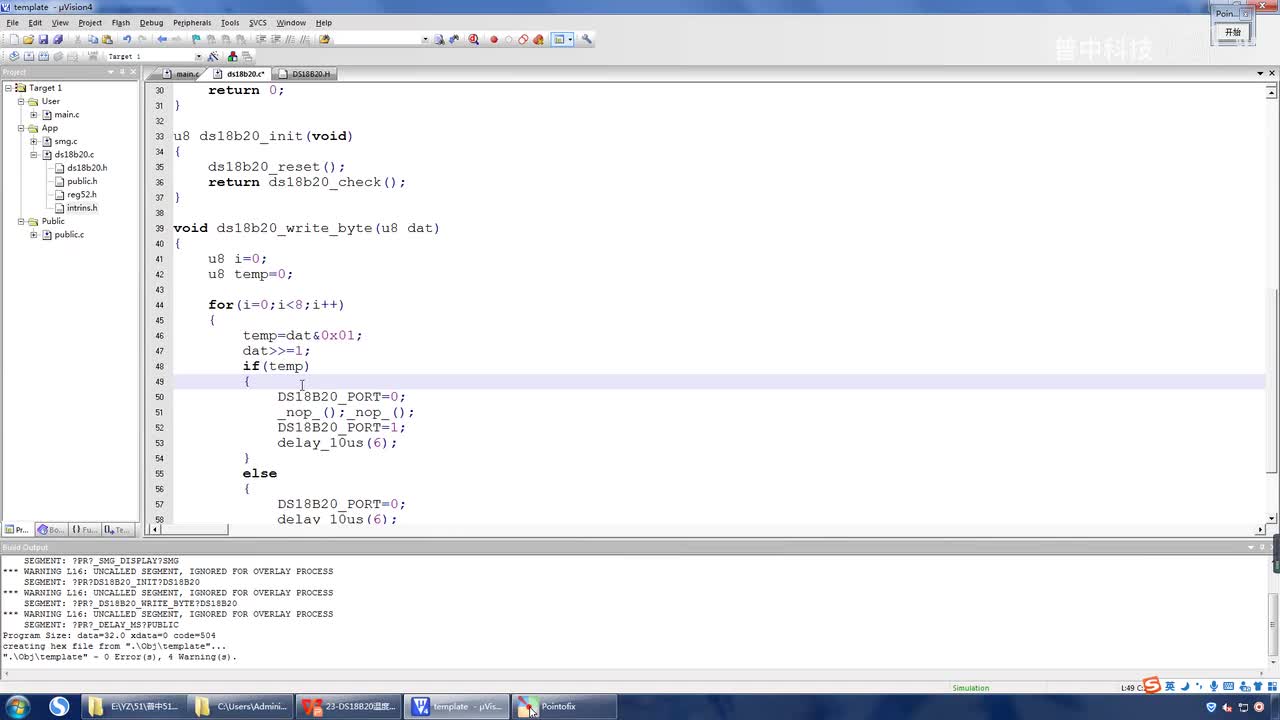This screenshot has height=720, width=1280.
Task: Expand the main.c tree node
Action: click(34, 115)
